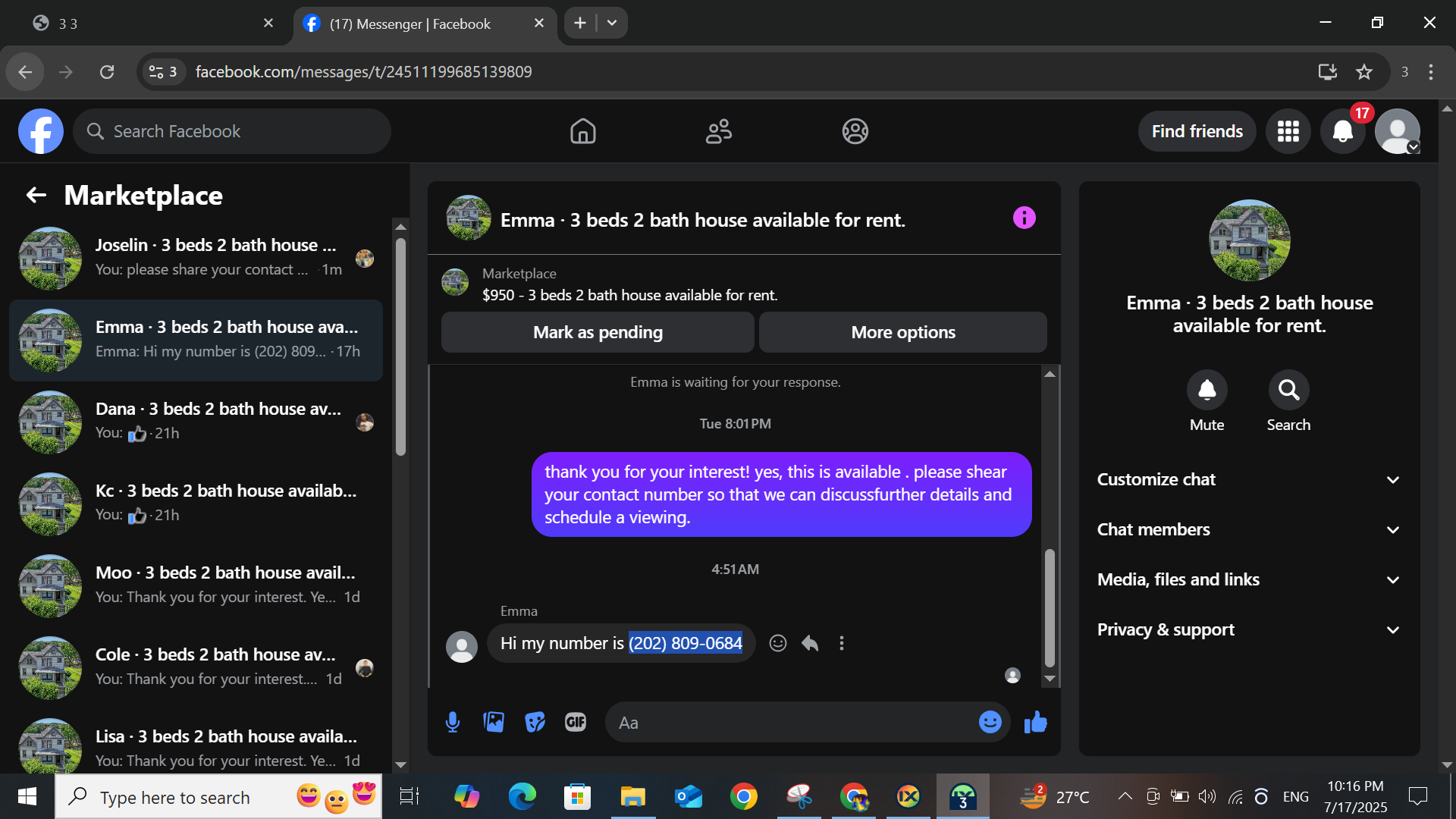The width and height of the screenshot is (1456, 819).
Task: Bookmark this page with star icon
Action: click(1364, 72)
